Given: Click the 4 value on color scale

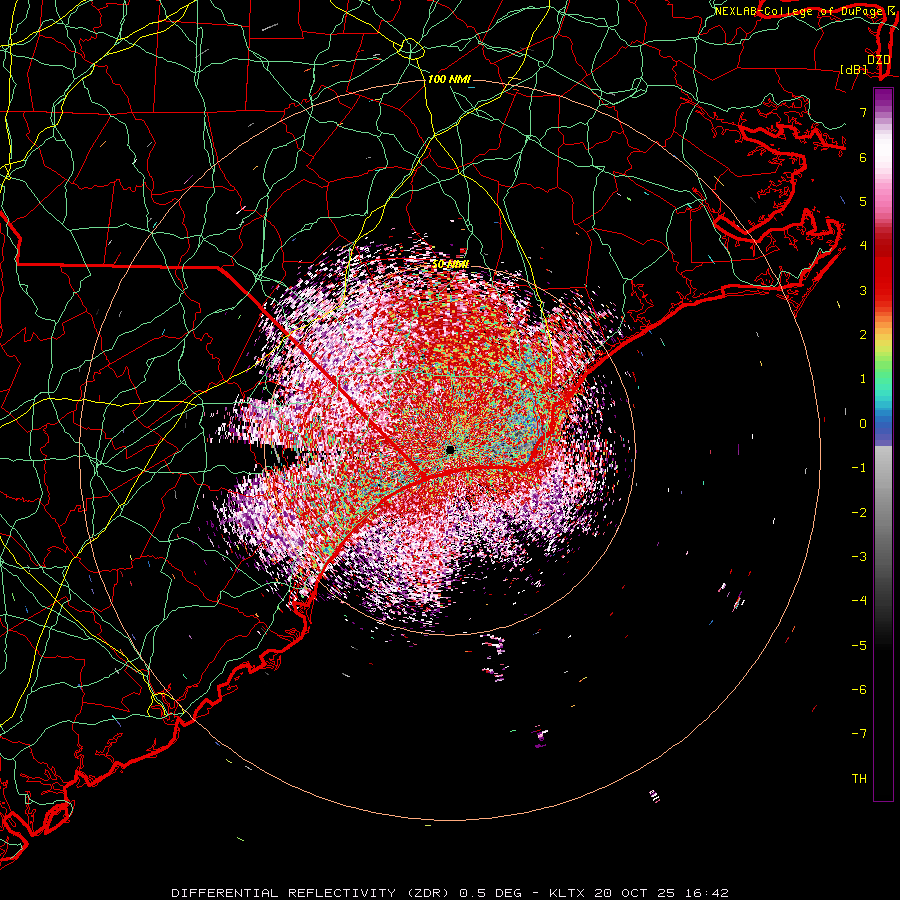Looking at the screenshot, I should coord(863,246).
